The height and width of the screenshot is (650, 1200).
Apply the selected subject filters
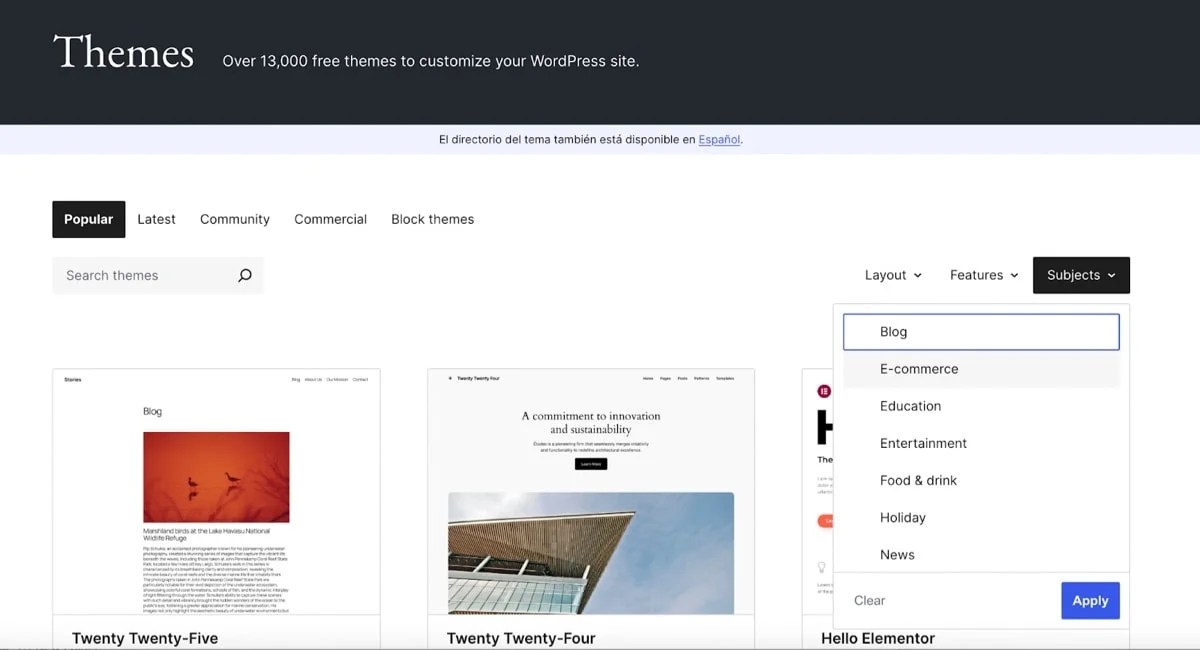click(x=1090, y=601)
